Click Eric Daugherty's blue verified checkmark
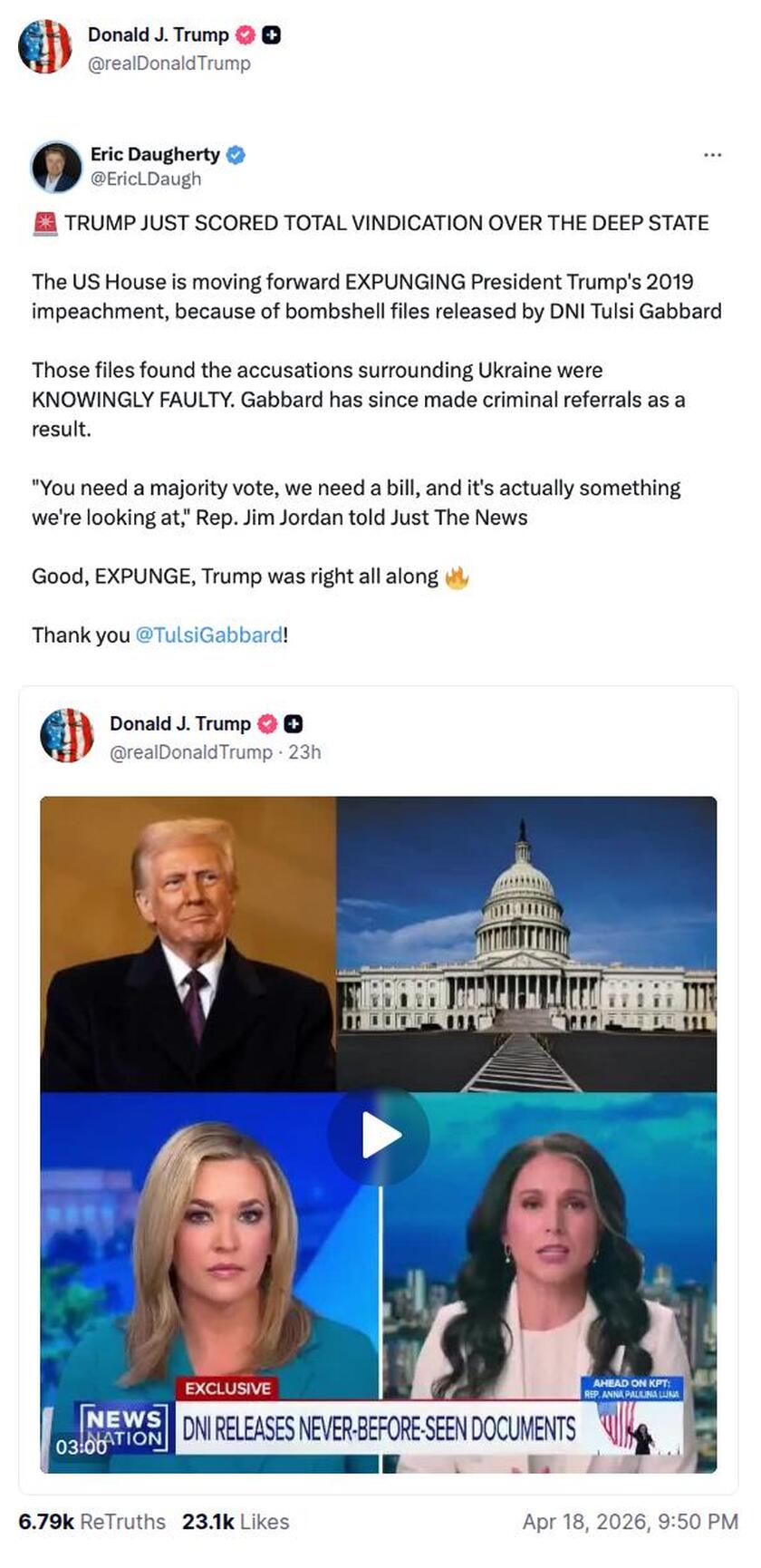Screen dimensions: 761x1568 click(x=236, y=154)
